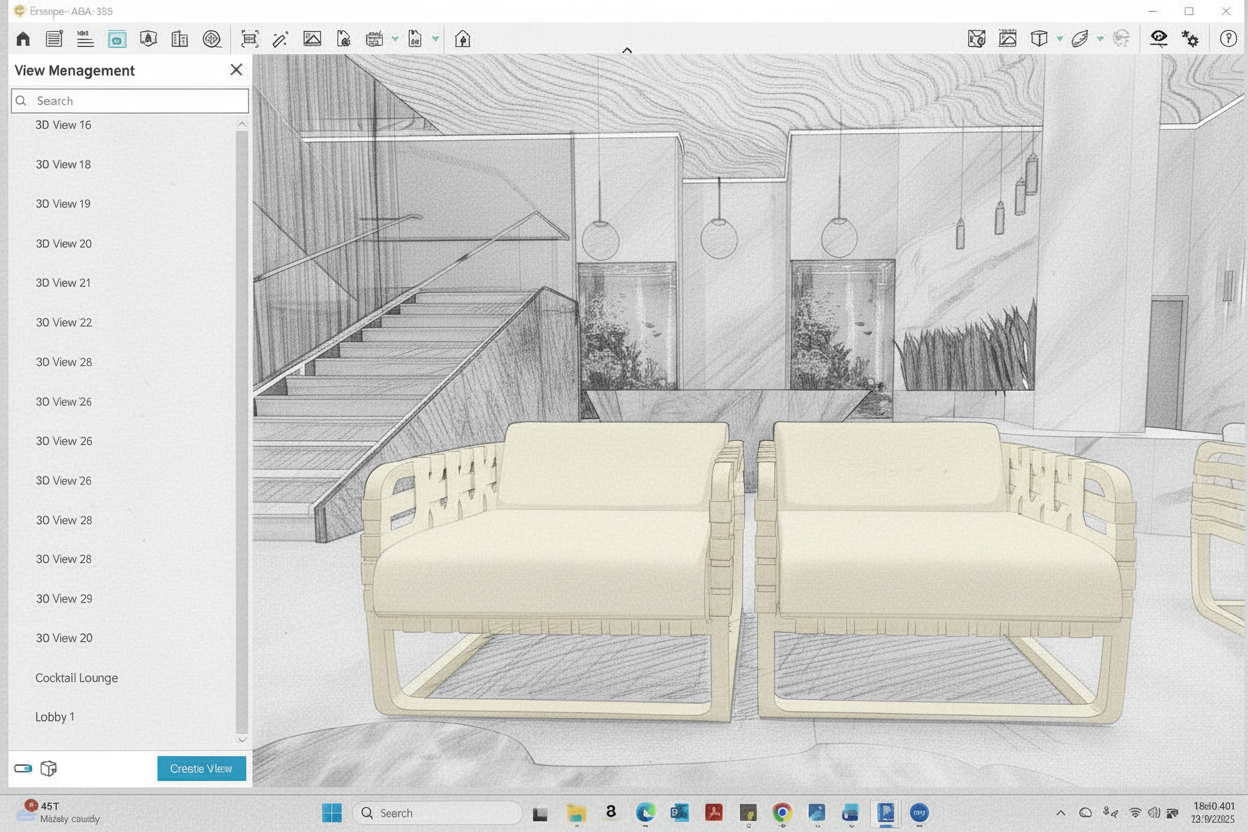Screen dimensions: 1248x832
Task: Click the magic wand icon in toolbar
Action: pos(281,39)
